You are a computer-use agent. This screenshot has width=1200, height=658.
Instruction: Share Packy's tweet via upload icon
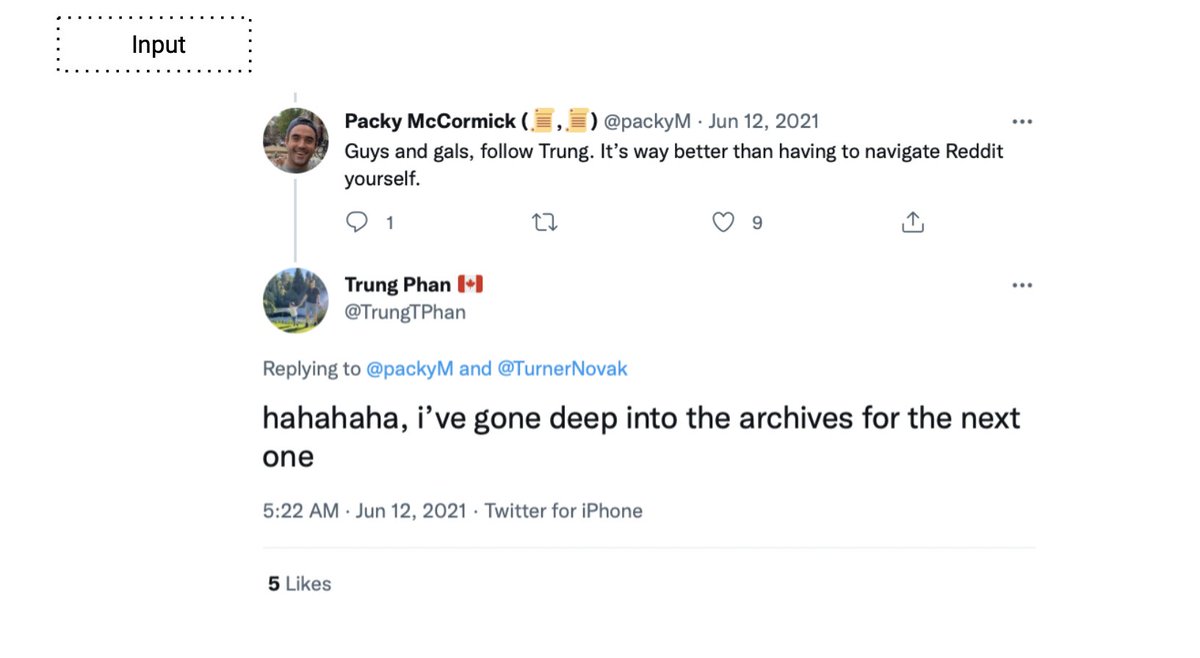(912, 222)
